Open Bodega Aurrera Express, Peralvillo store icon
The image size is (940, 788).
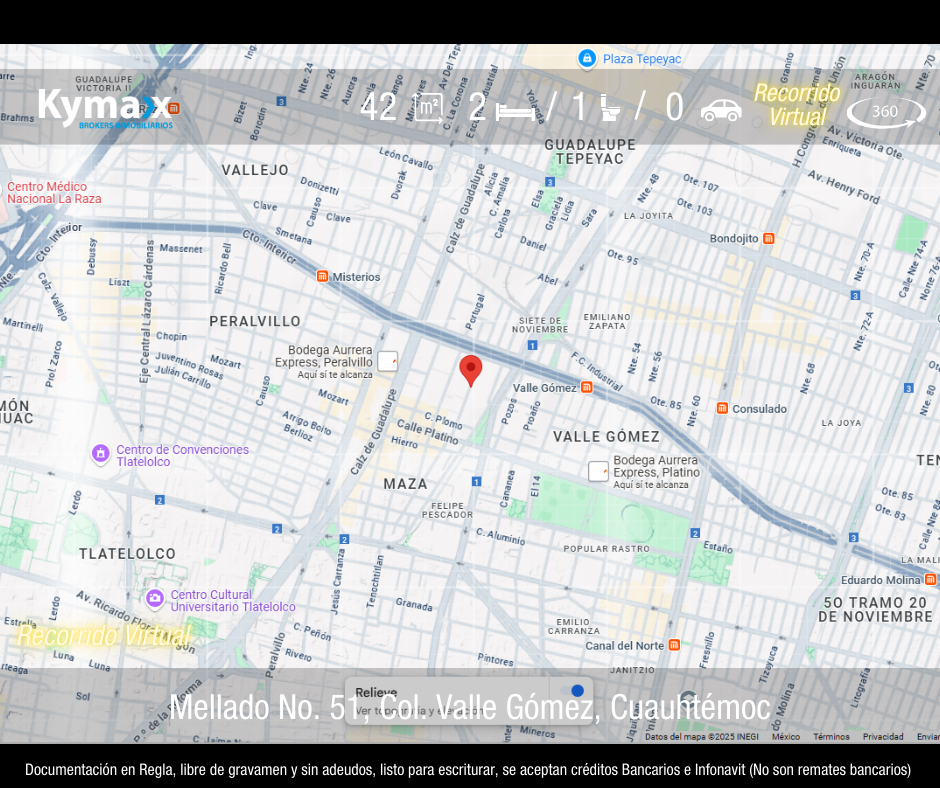[387, 361]
